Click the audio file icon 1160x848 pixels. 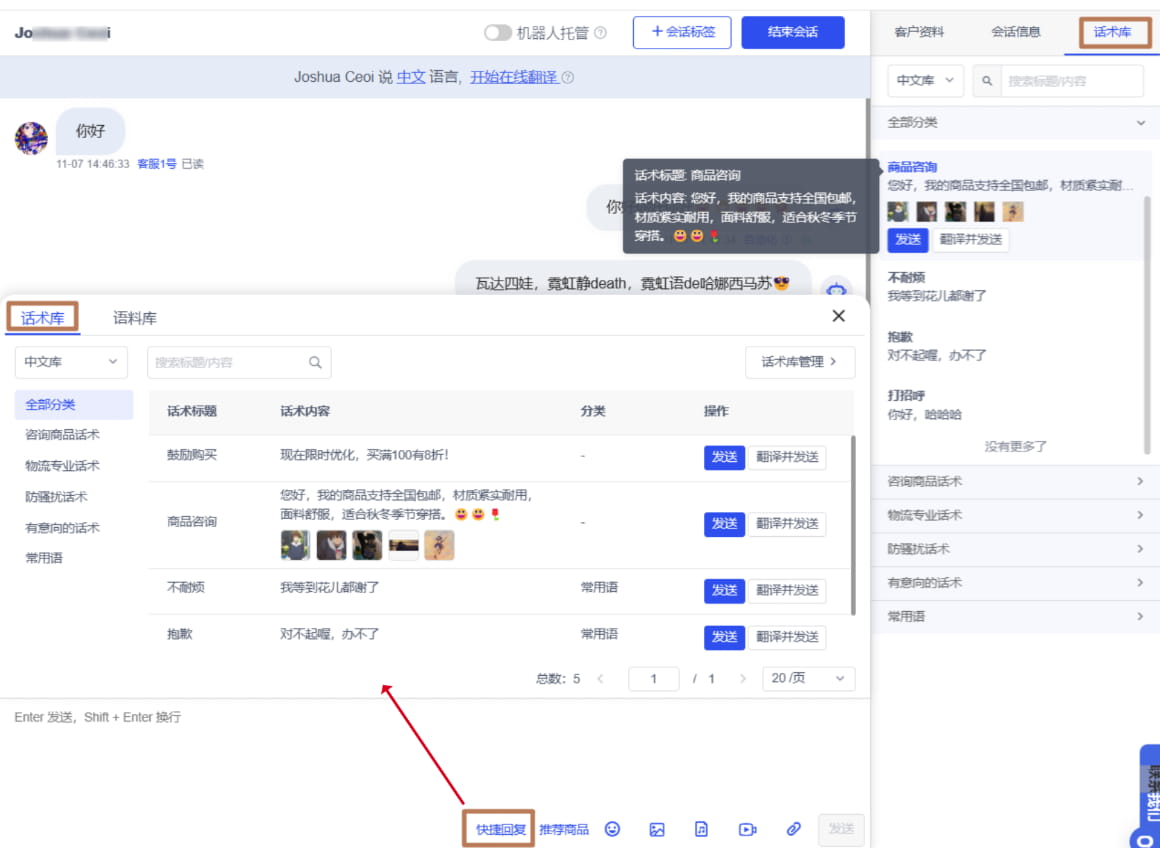[x=701, y=829]
